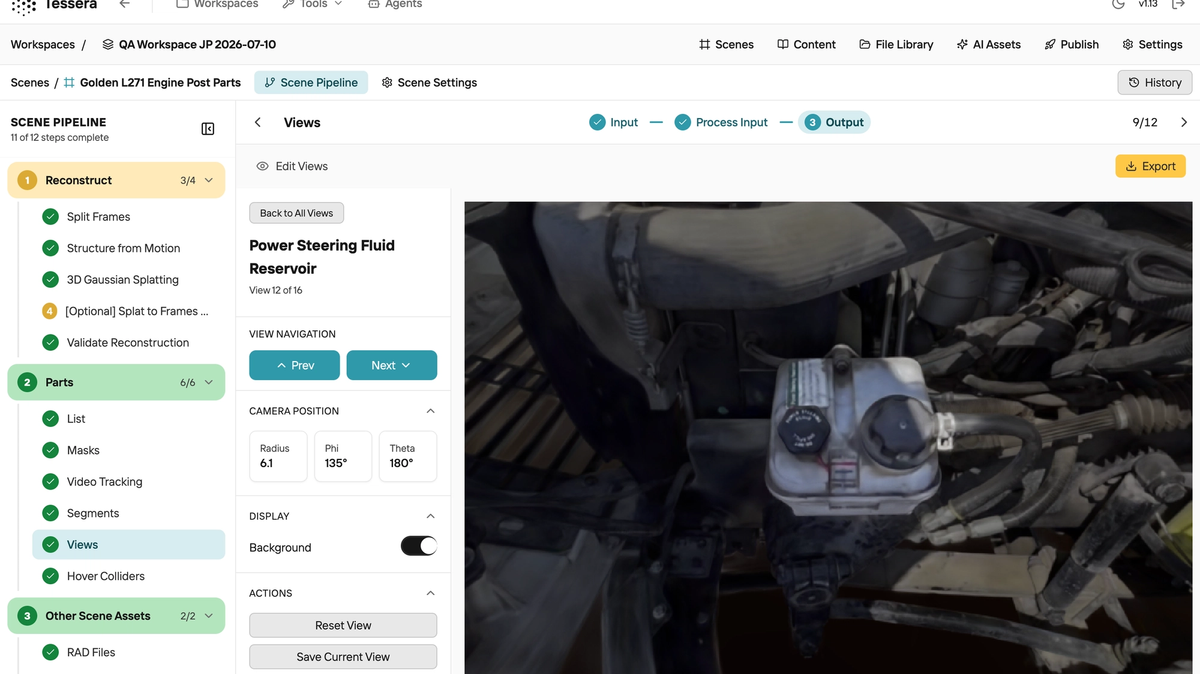The image size is (1200, 674).
Task: Click the Process Input step checkmark icon
Action: point(683,122)
